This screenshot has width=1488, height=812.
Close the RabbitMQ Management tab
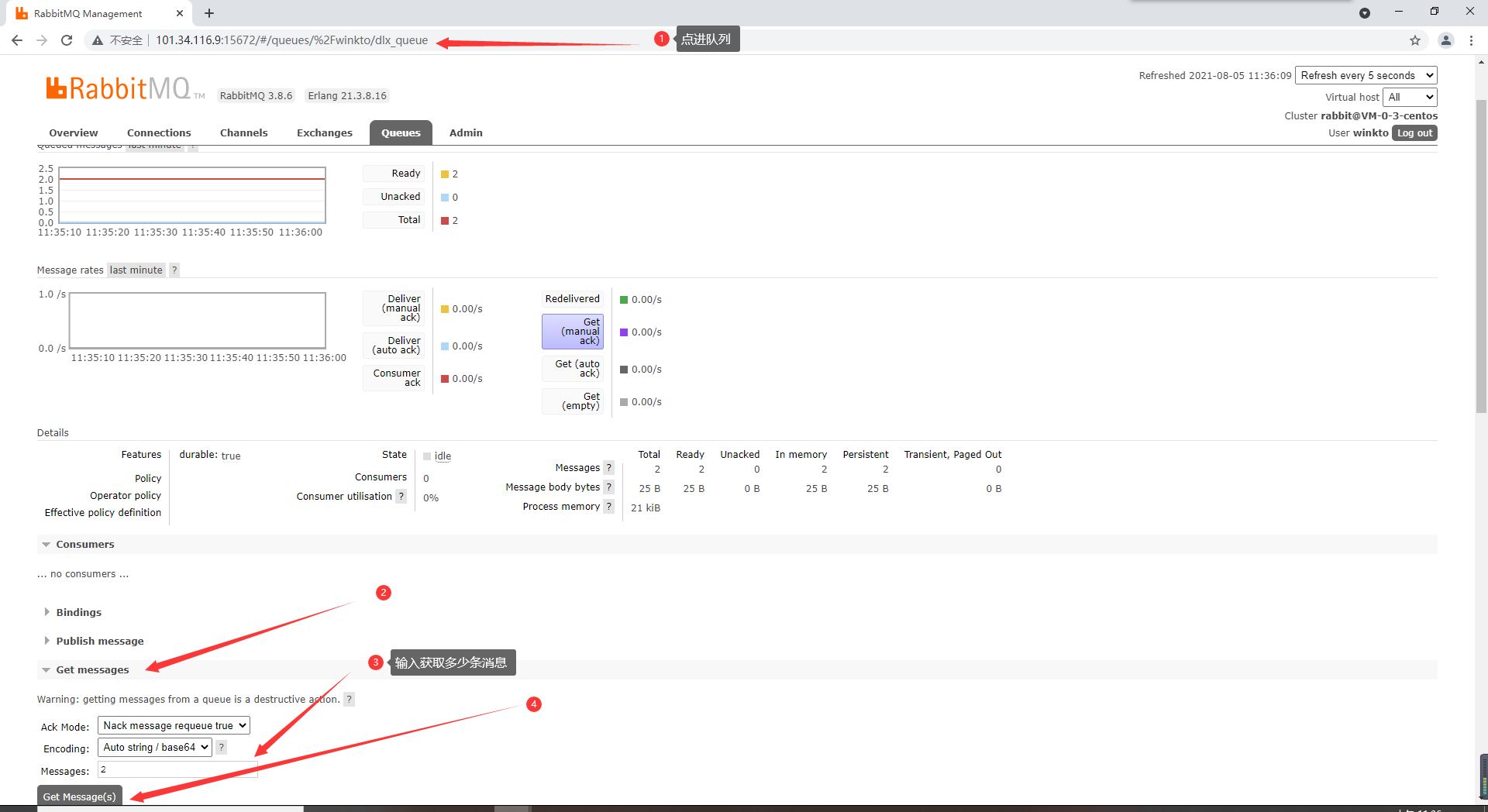click(x=180, y=13)
